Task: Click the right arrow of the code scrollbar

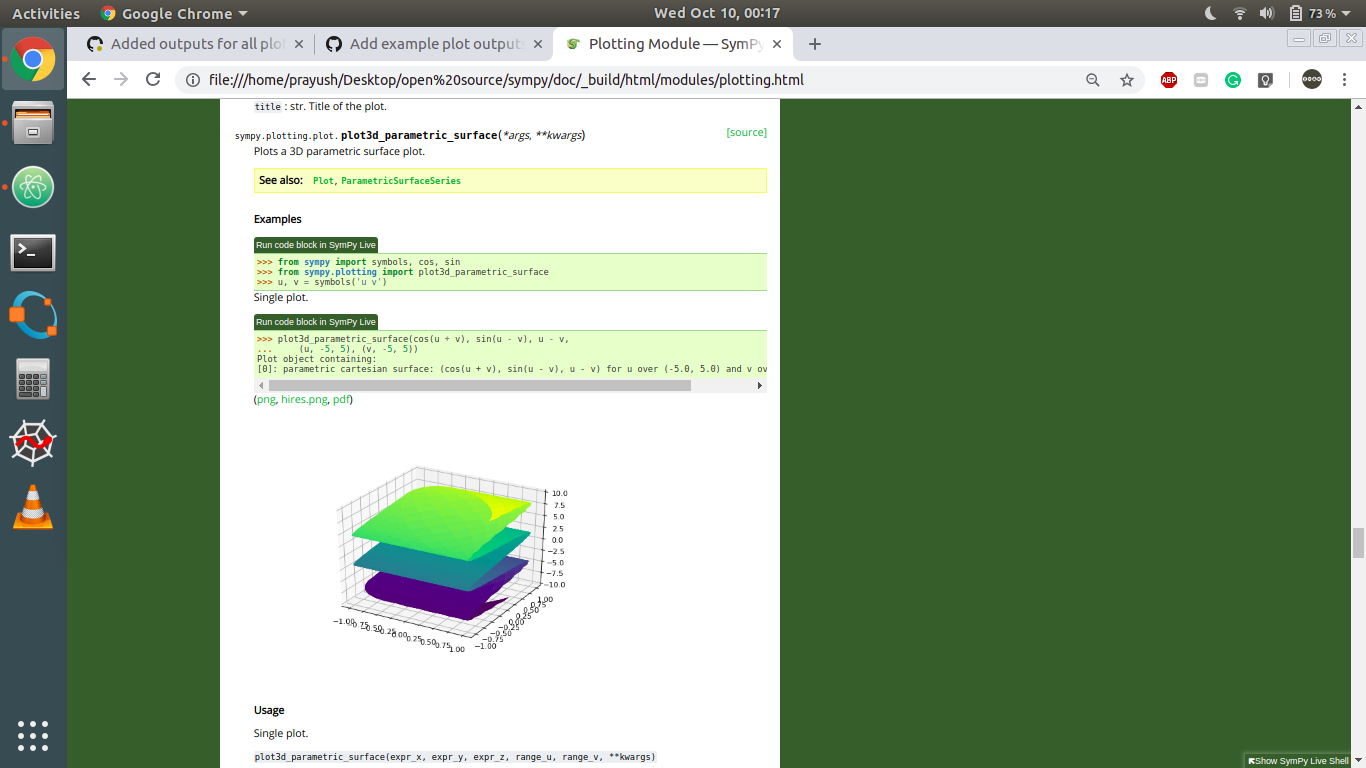Action: (x=759, y=385)
